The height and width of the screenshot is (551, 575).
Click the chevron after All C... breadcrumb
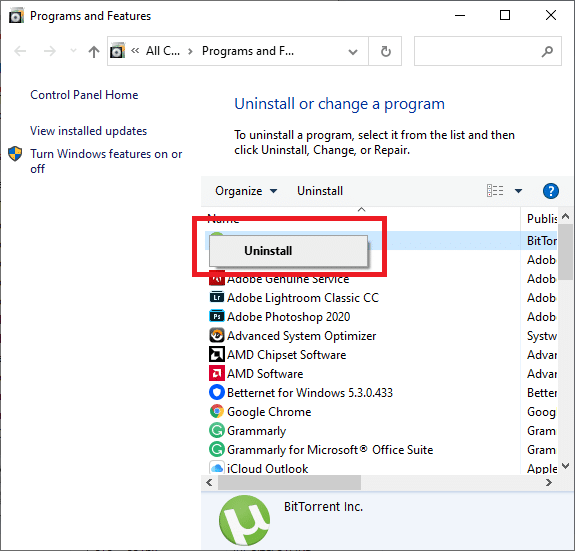pos(190,51)
